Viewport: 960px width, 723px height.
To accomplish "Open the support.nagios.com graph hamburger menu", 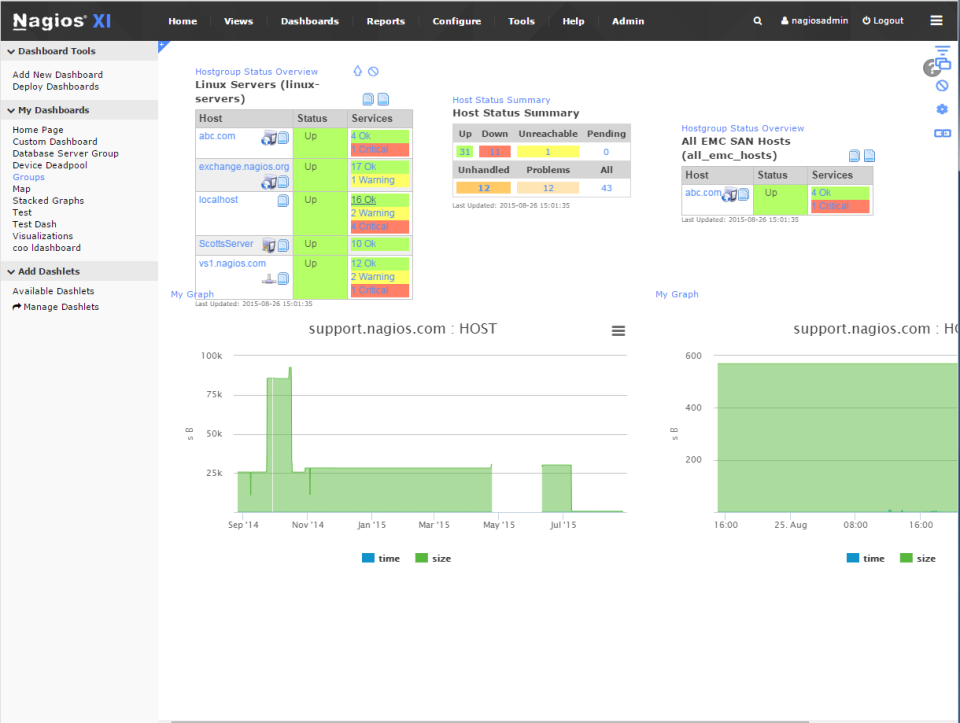I will coord(618,330).
